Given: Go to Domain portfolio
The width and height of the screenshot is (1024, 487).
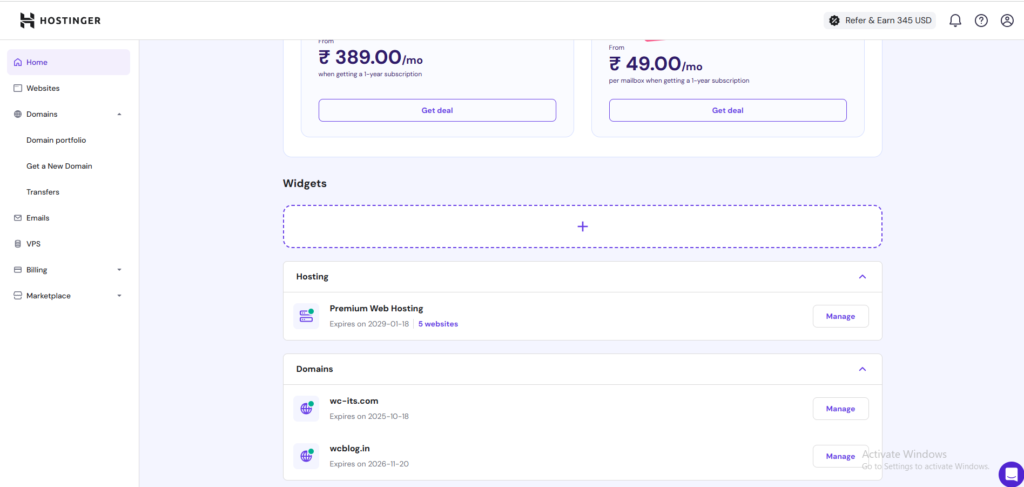Looking at the screenshot, I should click(56, 140).
